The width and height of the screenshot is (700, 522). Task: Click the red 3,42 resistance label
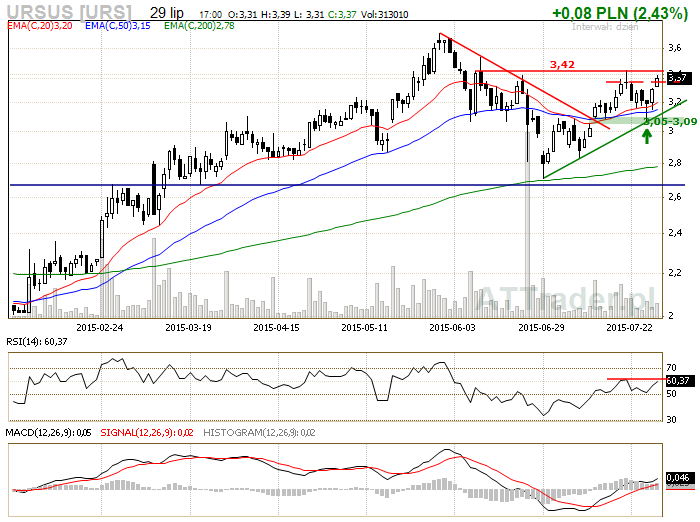click(x=562, y=65)
